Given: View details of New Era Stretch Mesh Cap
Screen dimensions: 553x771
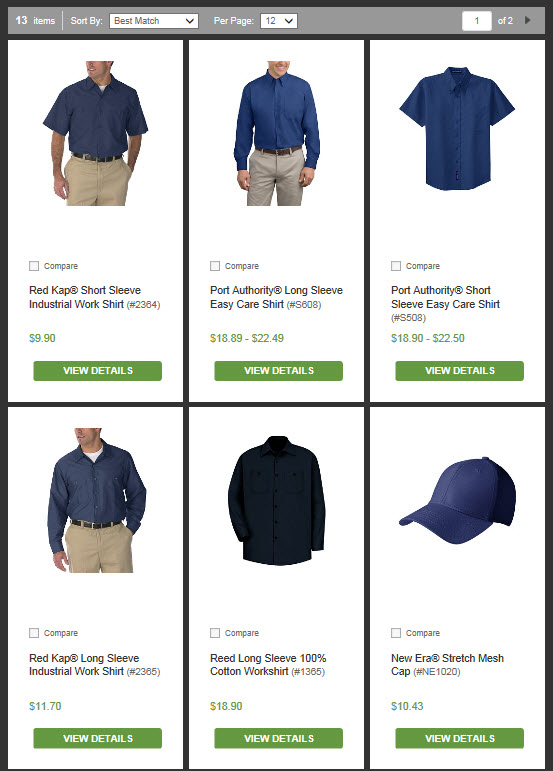Looking at the screenshot, I should (x=459, y=738).
